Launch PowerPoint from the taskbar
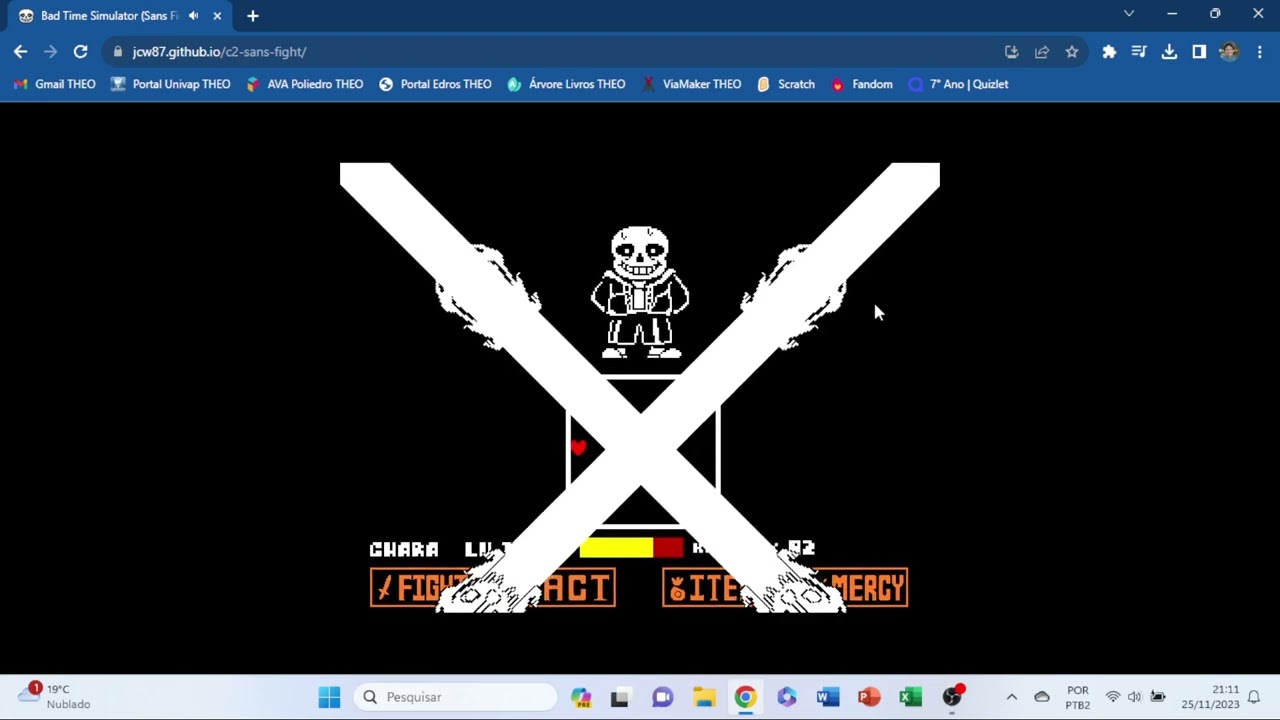The image size is (1280, 720). pos(869,697)
